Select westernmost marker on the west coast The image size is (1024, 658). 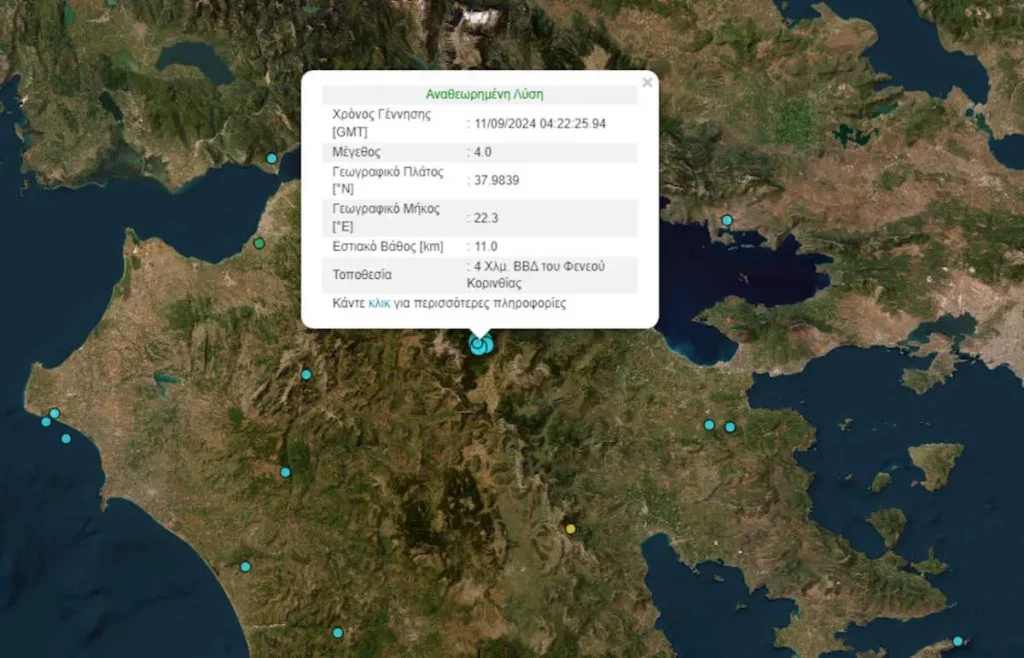pos(46,421)
